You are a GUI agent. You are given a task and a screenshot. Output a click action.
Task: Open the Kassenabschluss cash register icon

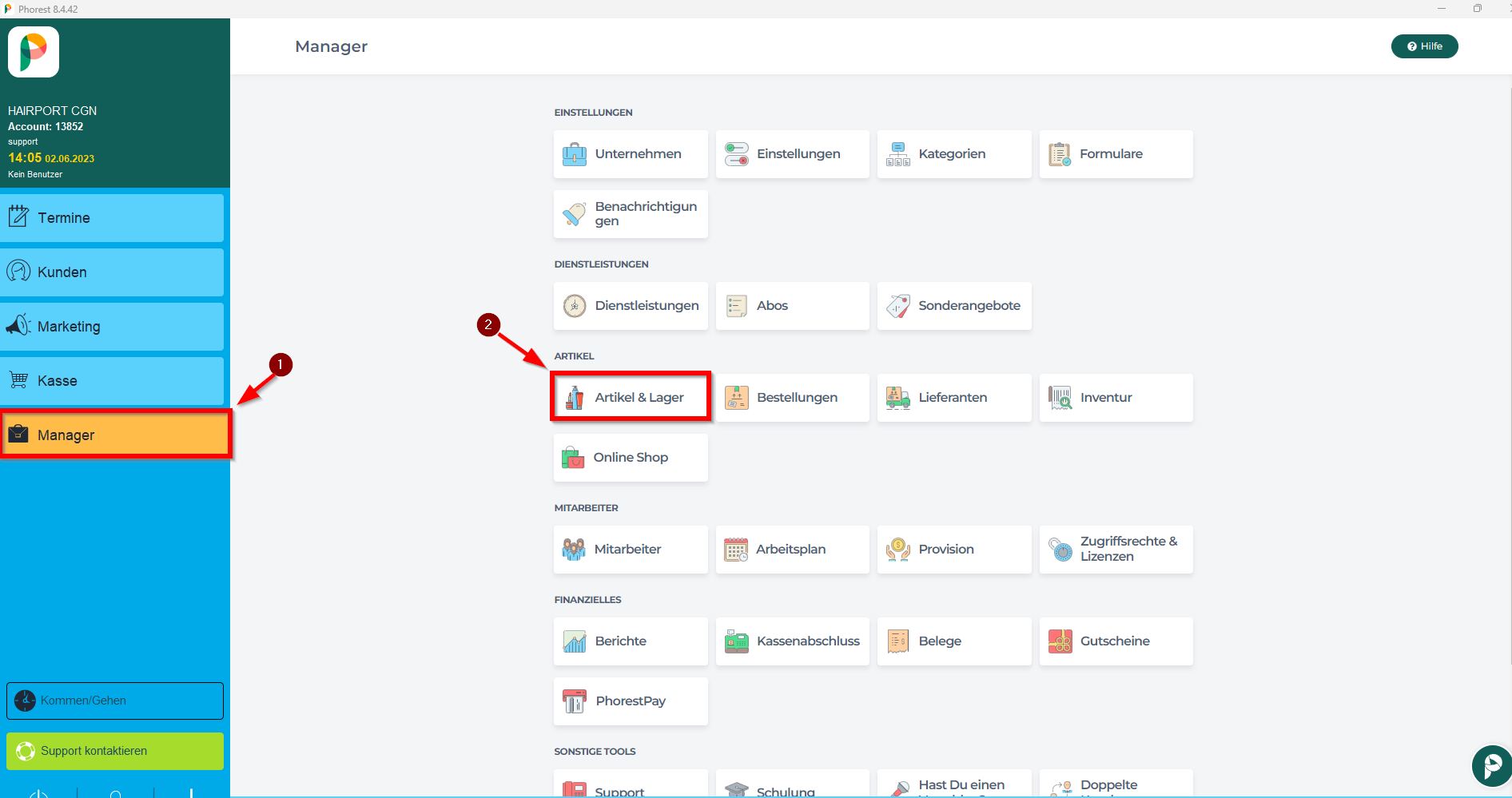(x=736, y=641)
